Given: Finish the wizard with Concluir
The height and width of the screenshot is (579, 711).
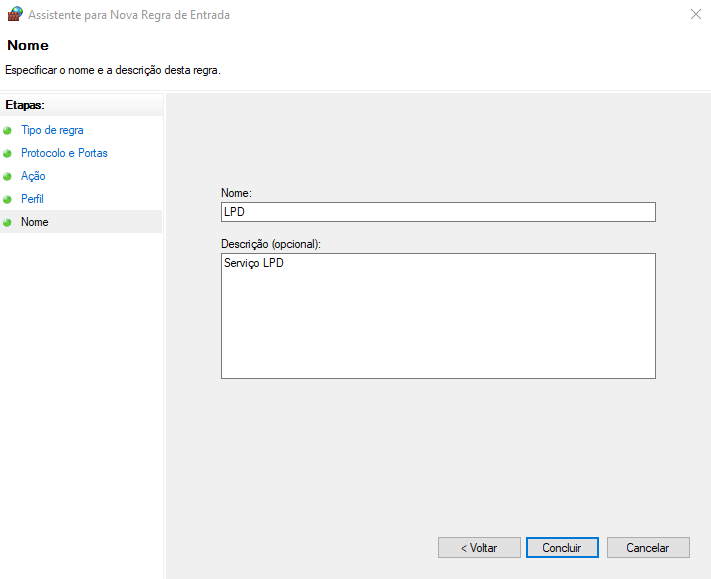Looking at the screenshot, I should [561, 548].
